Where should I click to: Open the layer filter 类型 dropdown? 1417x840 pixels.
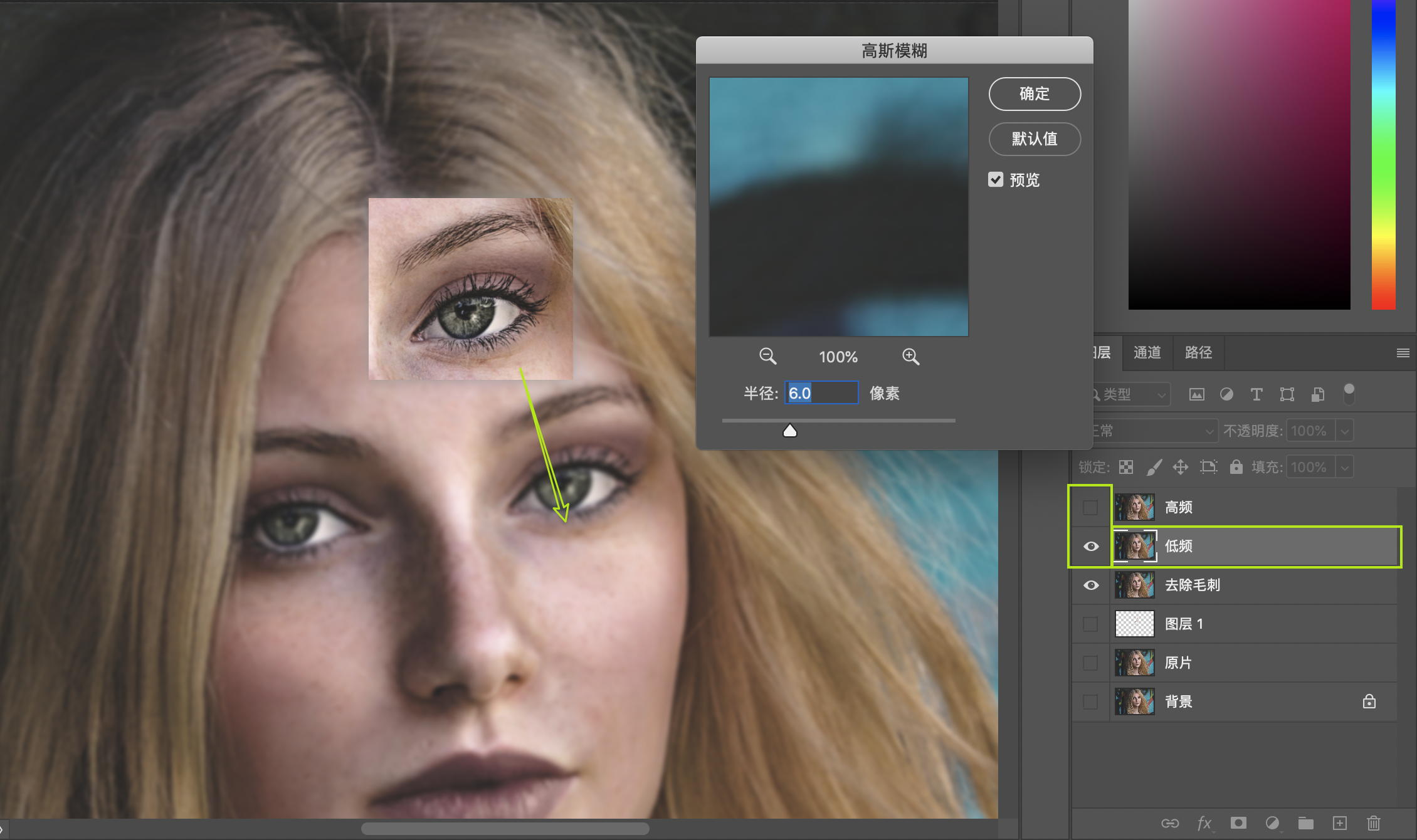(1132, 395)
